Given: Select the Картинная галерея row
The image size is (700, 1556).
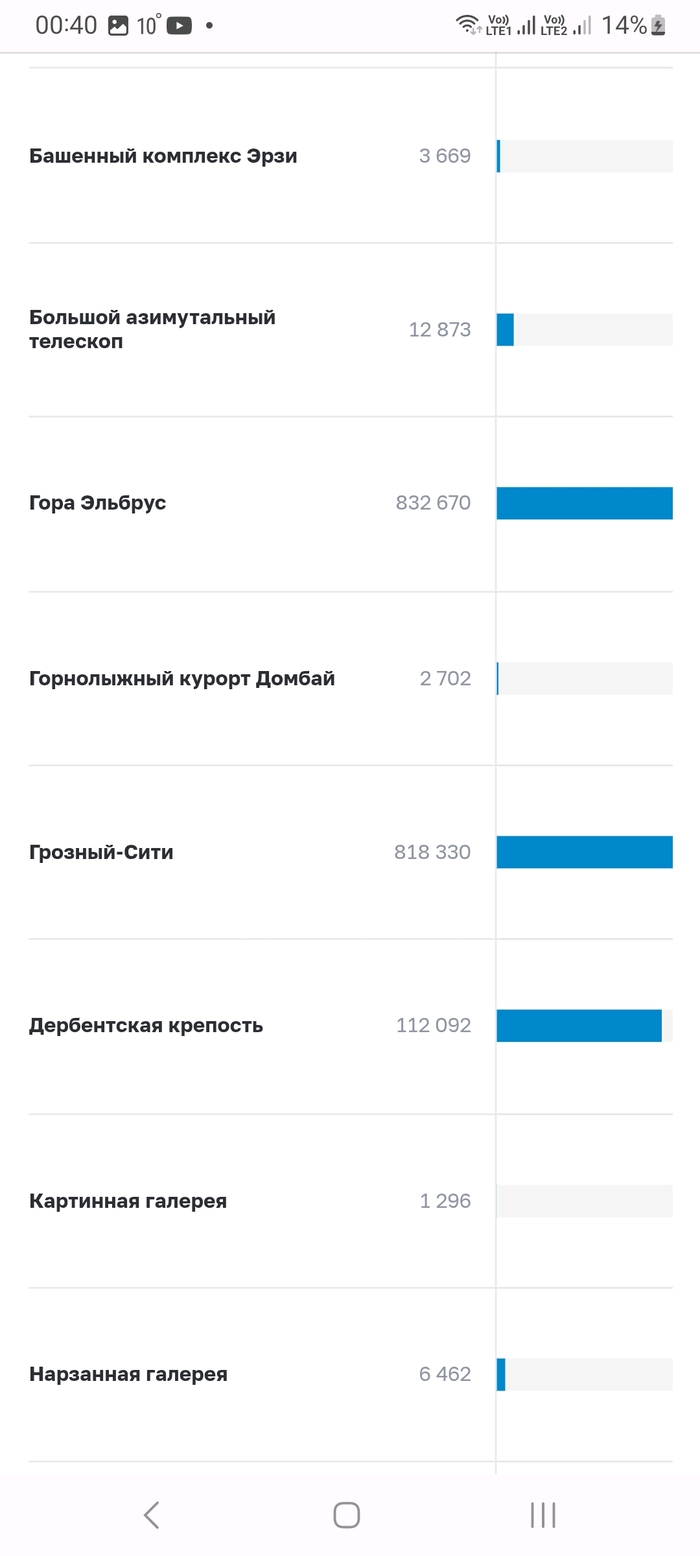Looking at the screenshot, I should [128, 1201].
